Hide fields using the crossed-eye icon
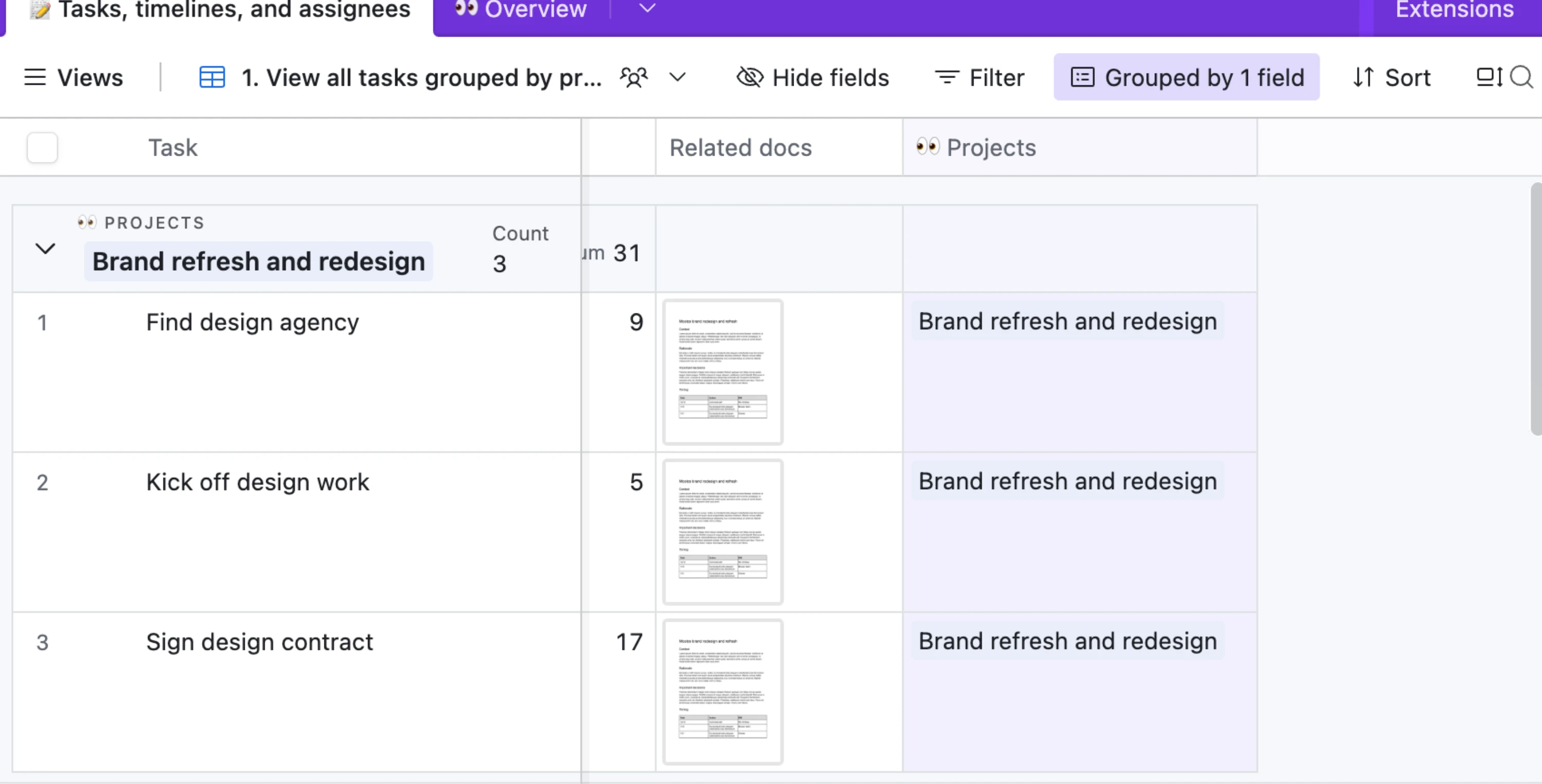Screen dimensions: 1542x784 tap(749, 77)
